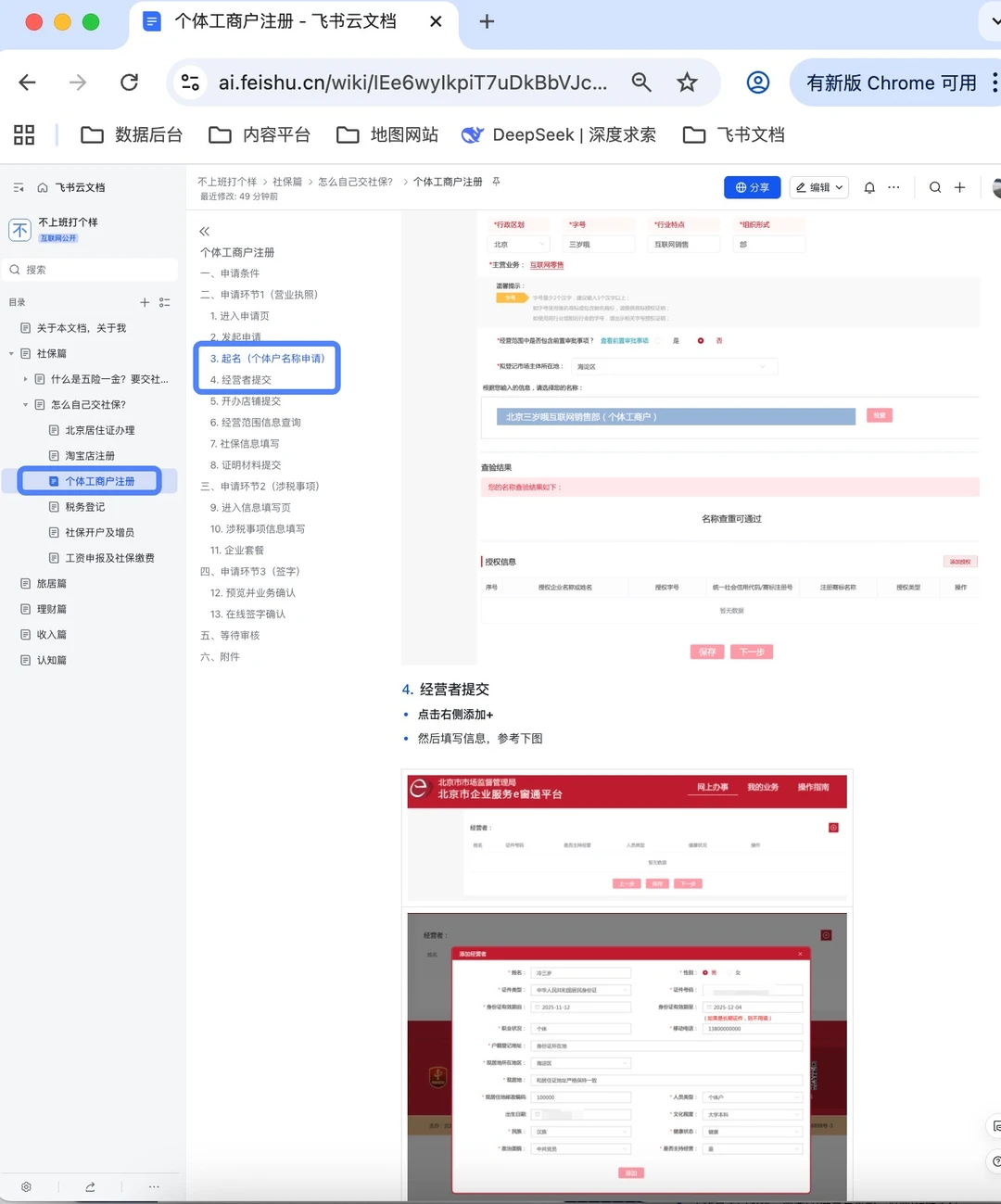Go back with the browser back arrow
The height and width of the screenshot is (1204, 1001).
(x=27, y=82)
